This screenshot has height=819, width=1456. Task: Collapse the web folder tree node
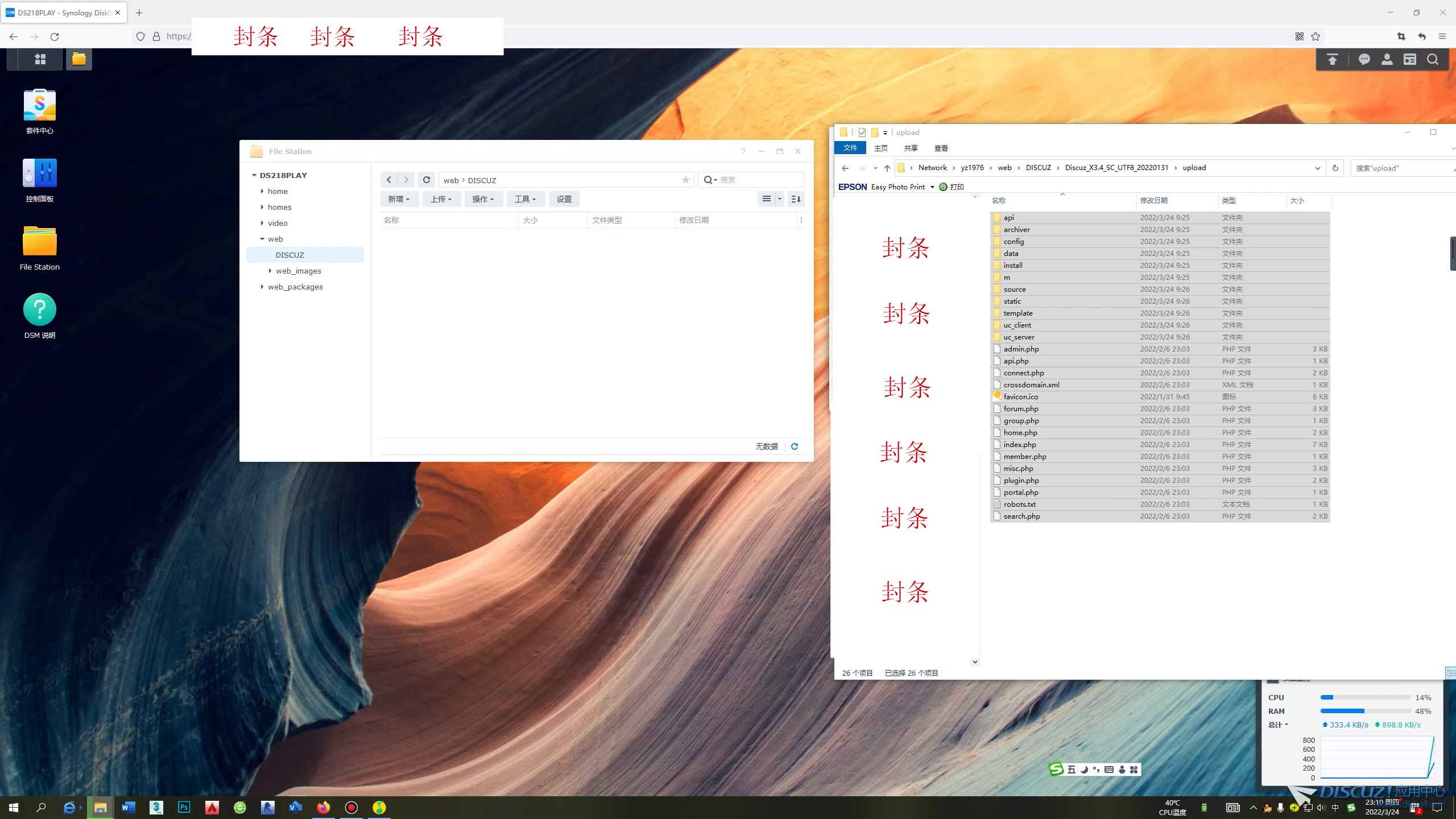[x=262, y=239]
